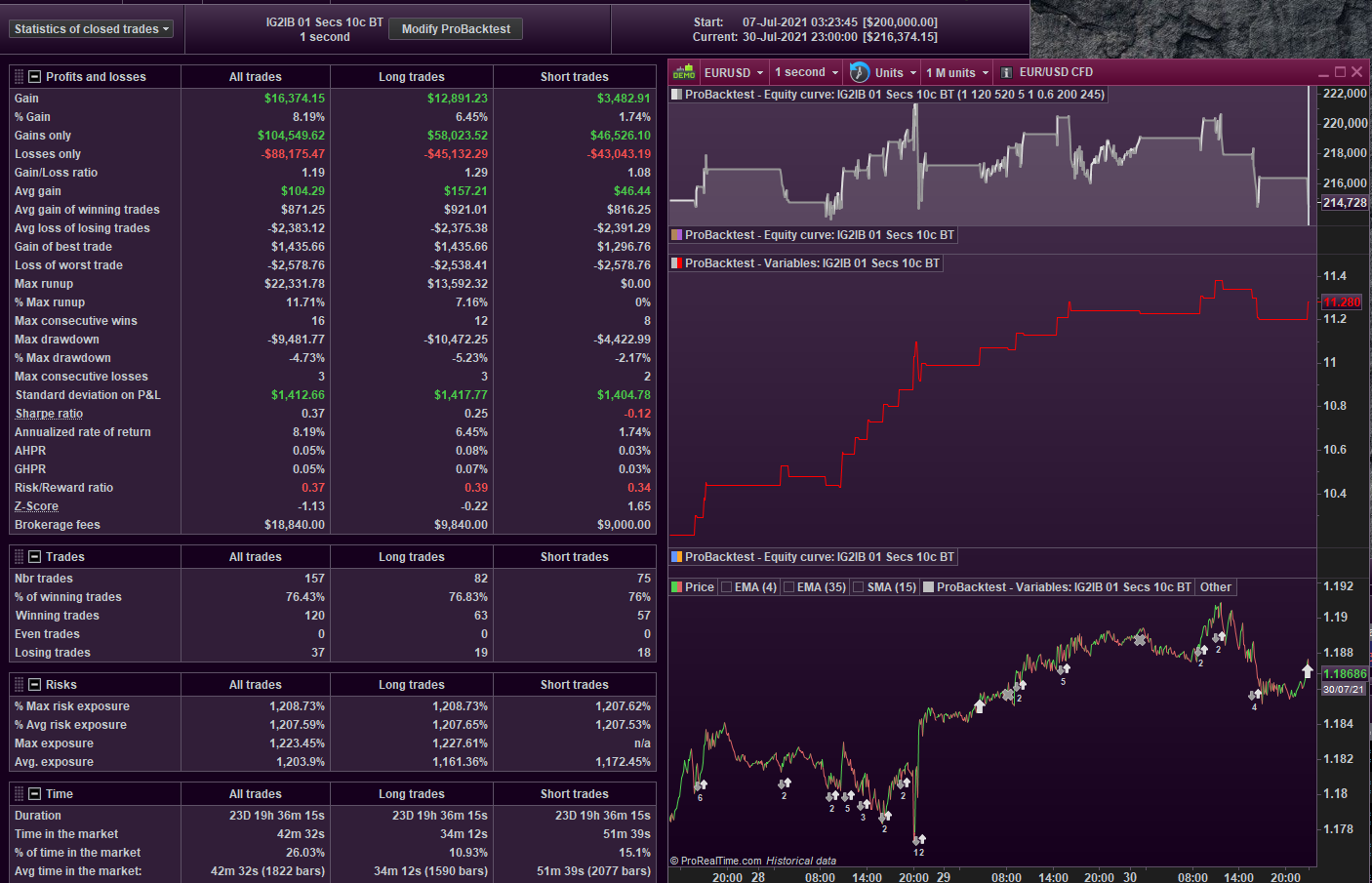
Task: Grab the Profits and losses drag handle
Action: [x=19, y=76]
